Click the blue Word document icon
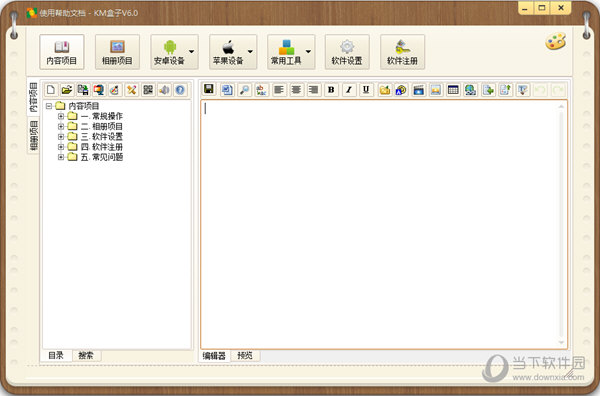The image size is (600, 396). point(227,90)
